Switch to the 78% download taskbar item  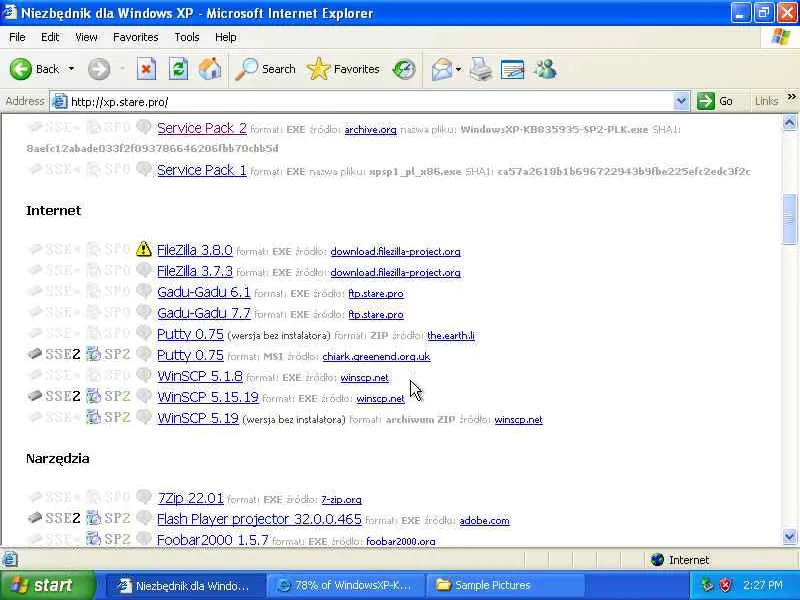click(x=347, y=585)
